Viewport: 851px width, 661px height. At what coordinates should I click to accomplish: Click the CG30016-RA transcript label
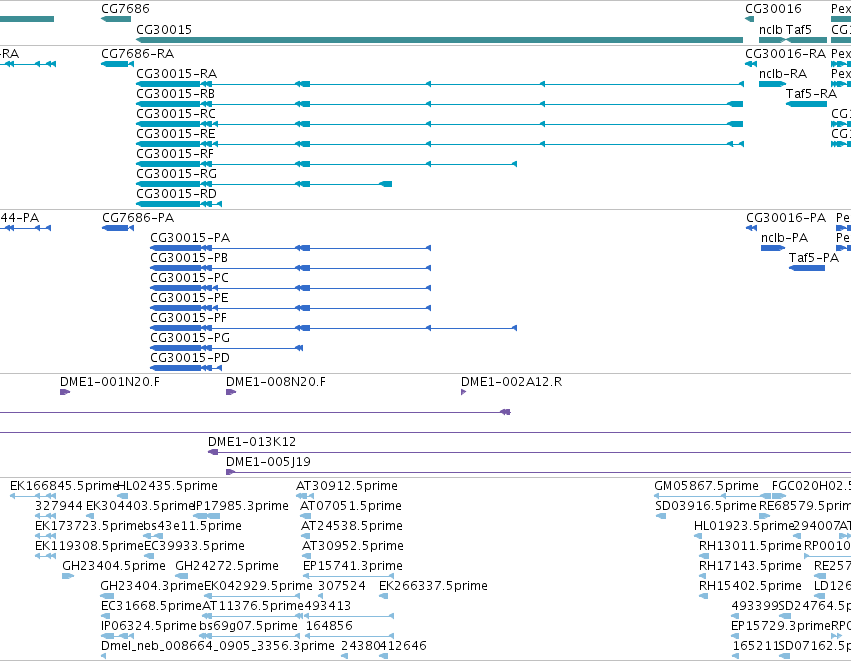(x=785, y=54)
